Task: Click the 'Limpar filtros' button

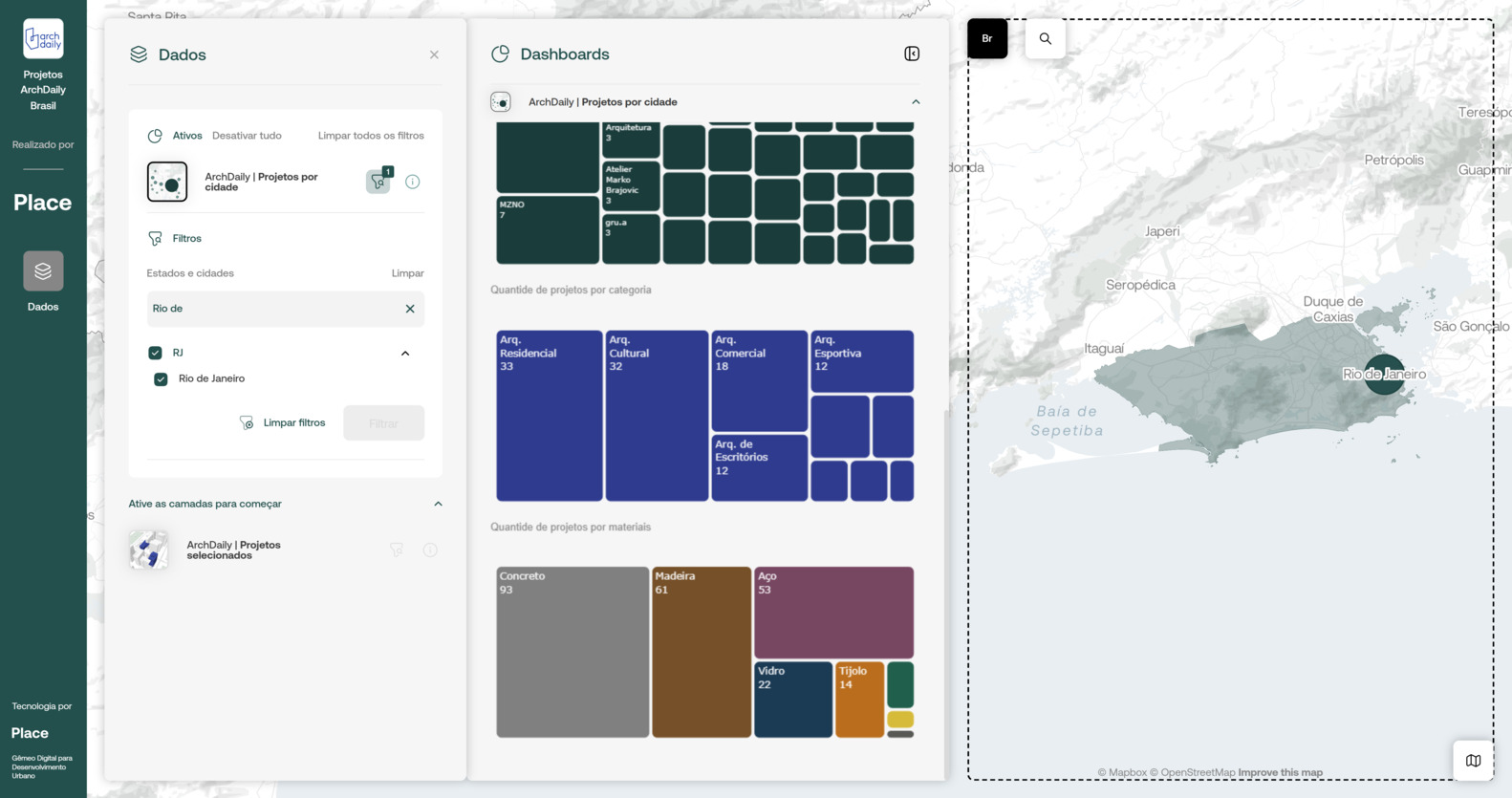Action: 283,422
